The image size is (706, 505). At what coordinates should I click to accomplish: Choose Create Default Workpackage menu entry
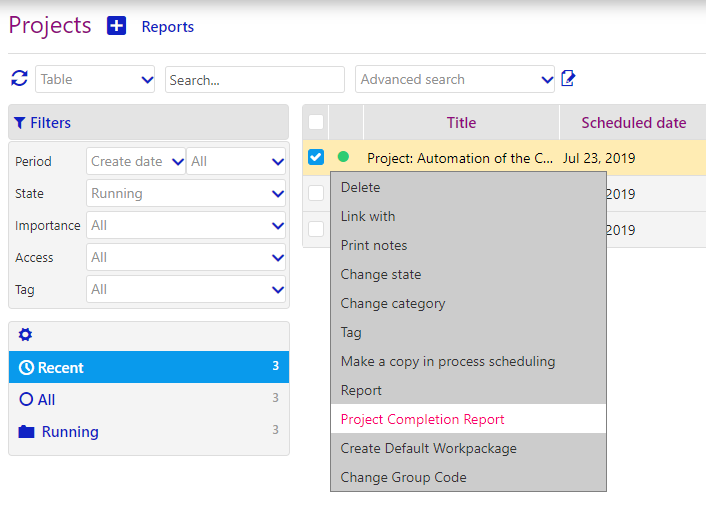pyautogui.click(x=468, y=448)
